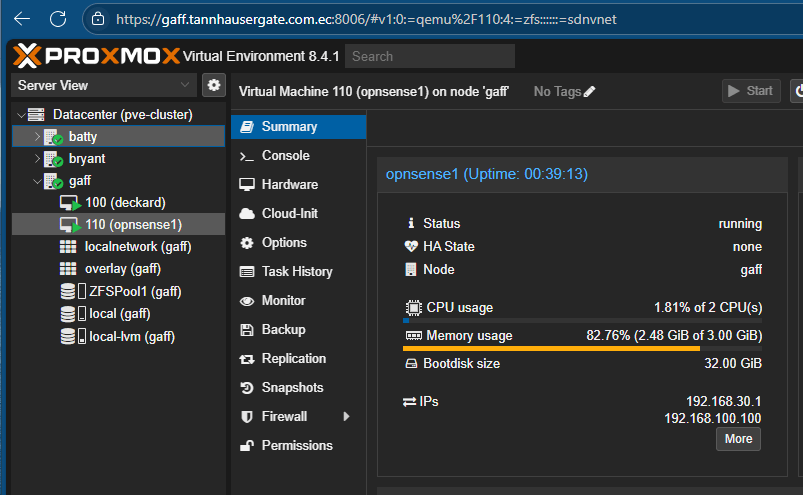
Task: Expand the batty node
Action: click(x=38, y=136)
